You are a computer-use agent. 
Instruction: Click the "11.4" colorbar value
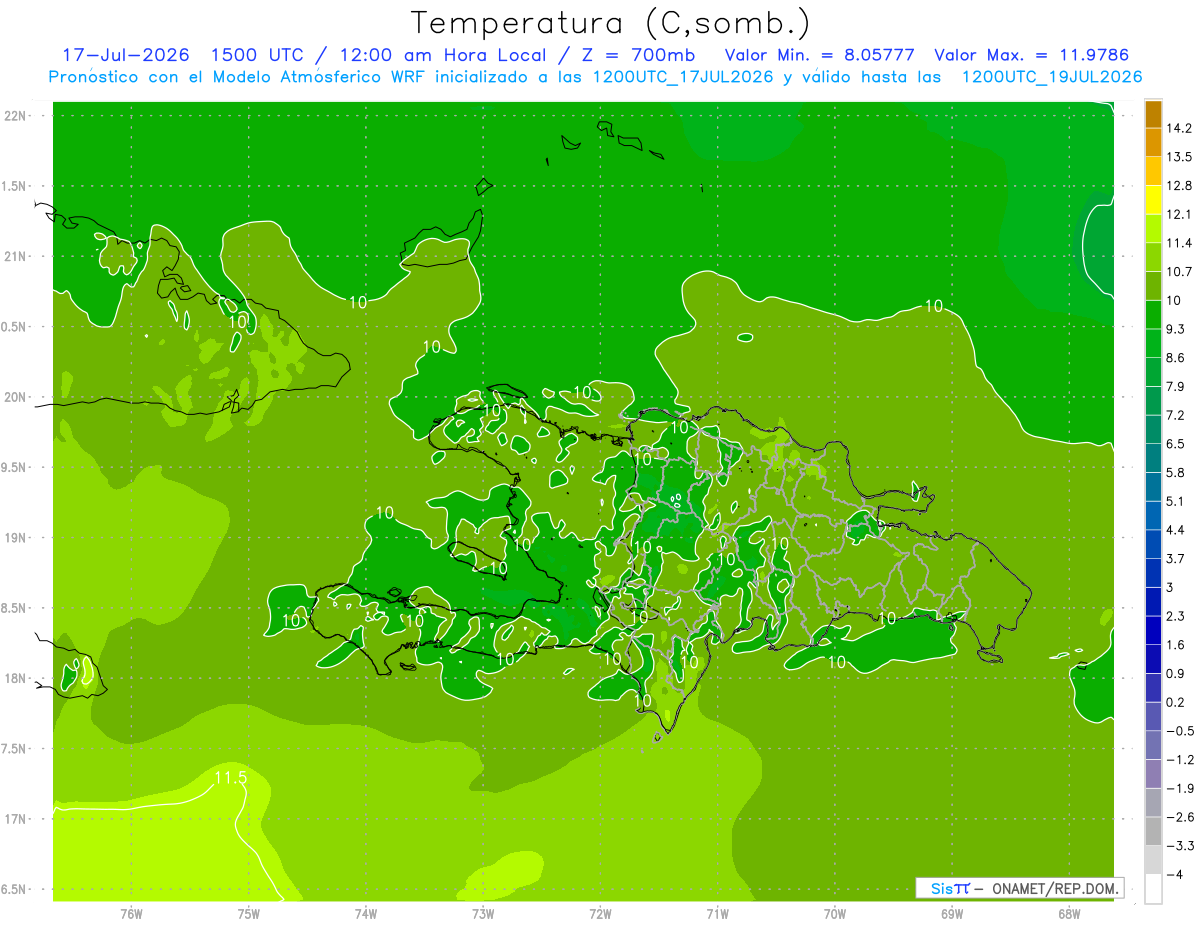pos(1179,243)
